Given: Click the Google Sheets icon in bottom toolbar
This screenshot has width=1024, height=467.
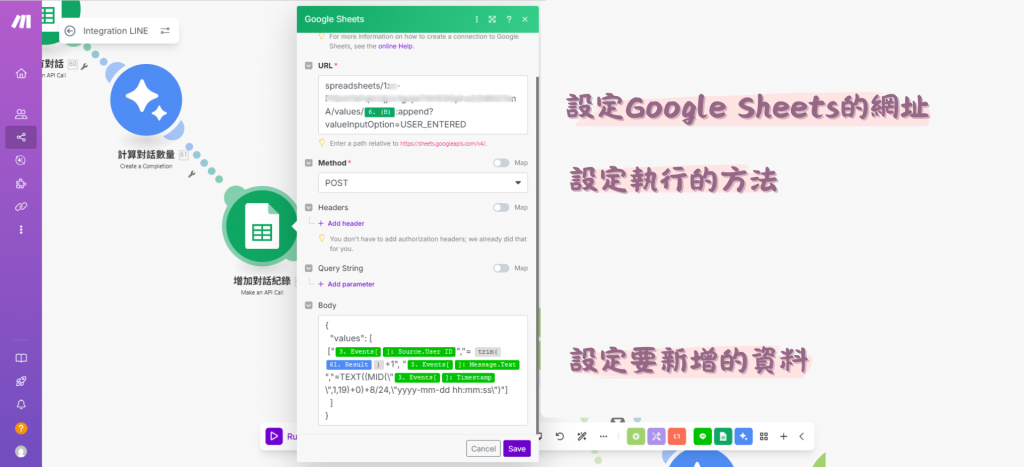Looking at the screenshot, I should point(723,436).
